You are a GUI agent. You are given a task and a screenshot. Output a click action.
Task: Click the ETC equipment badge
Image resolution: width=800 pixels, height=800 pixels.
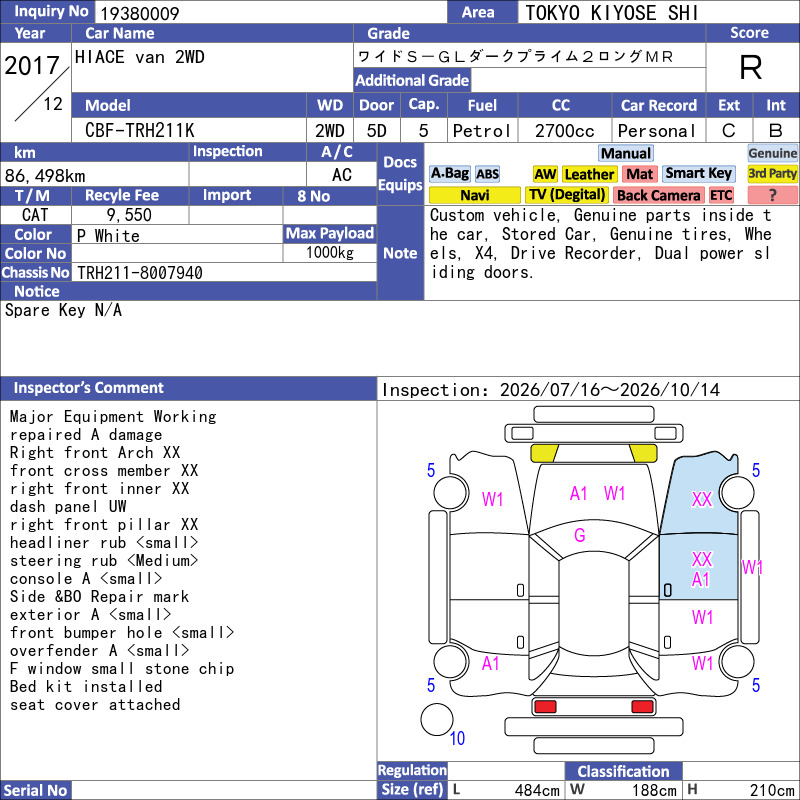click(721, 195)
